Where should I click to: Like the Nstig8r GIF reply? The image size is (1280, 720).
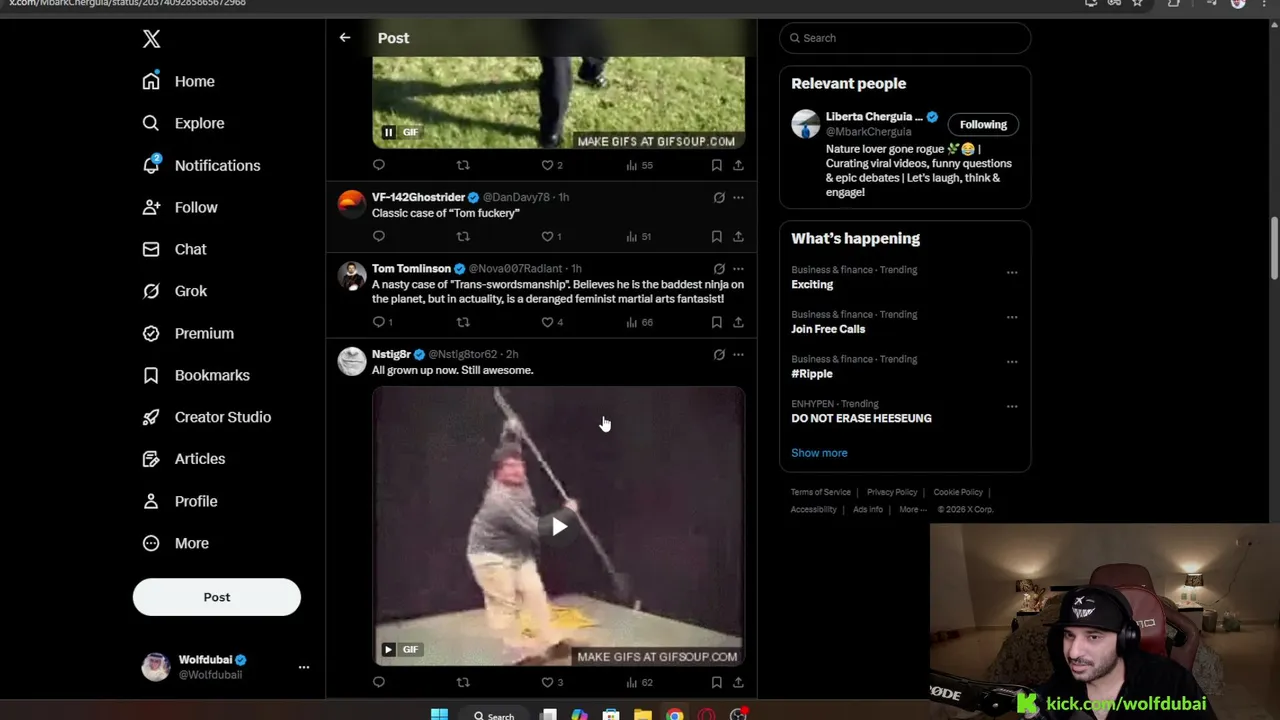pos(547,682)
